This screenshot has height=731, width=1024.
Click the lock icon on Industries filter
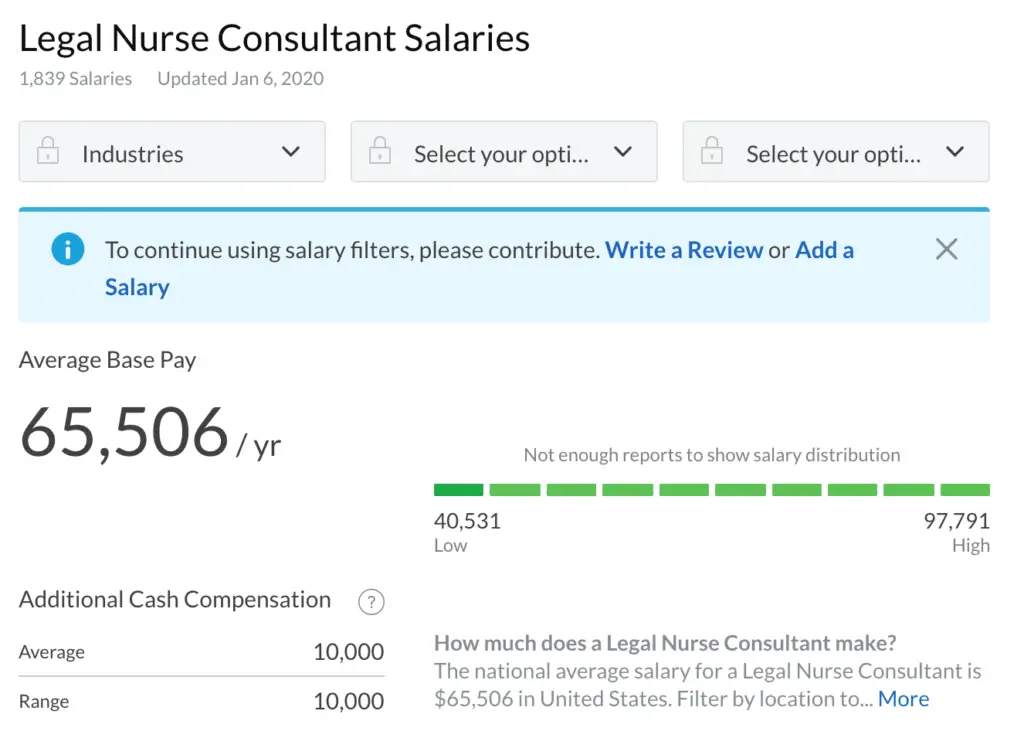point(47,153)
